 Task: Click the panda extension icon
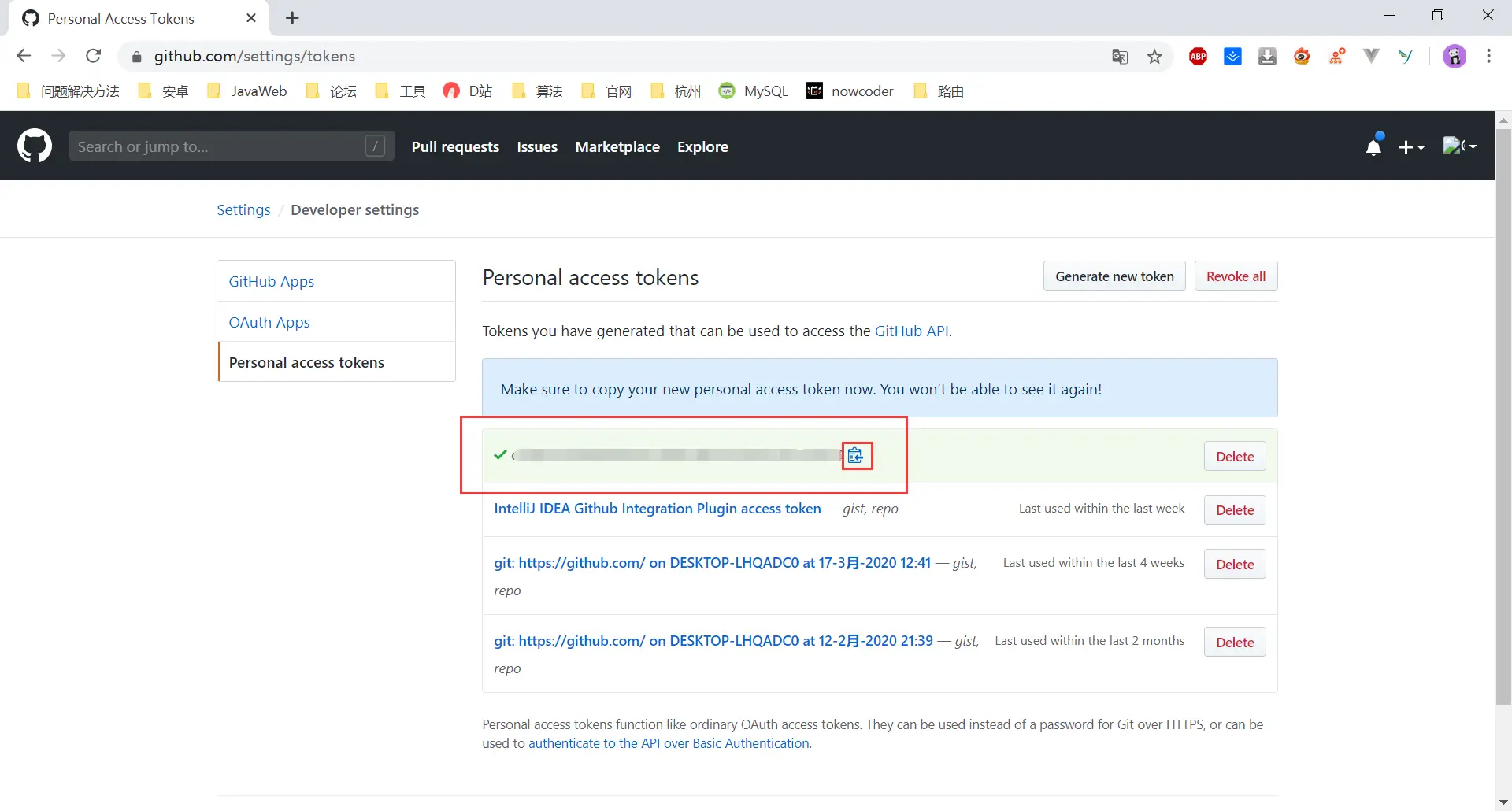click(1455, 56)
